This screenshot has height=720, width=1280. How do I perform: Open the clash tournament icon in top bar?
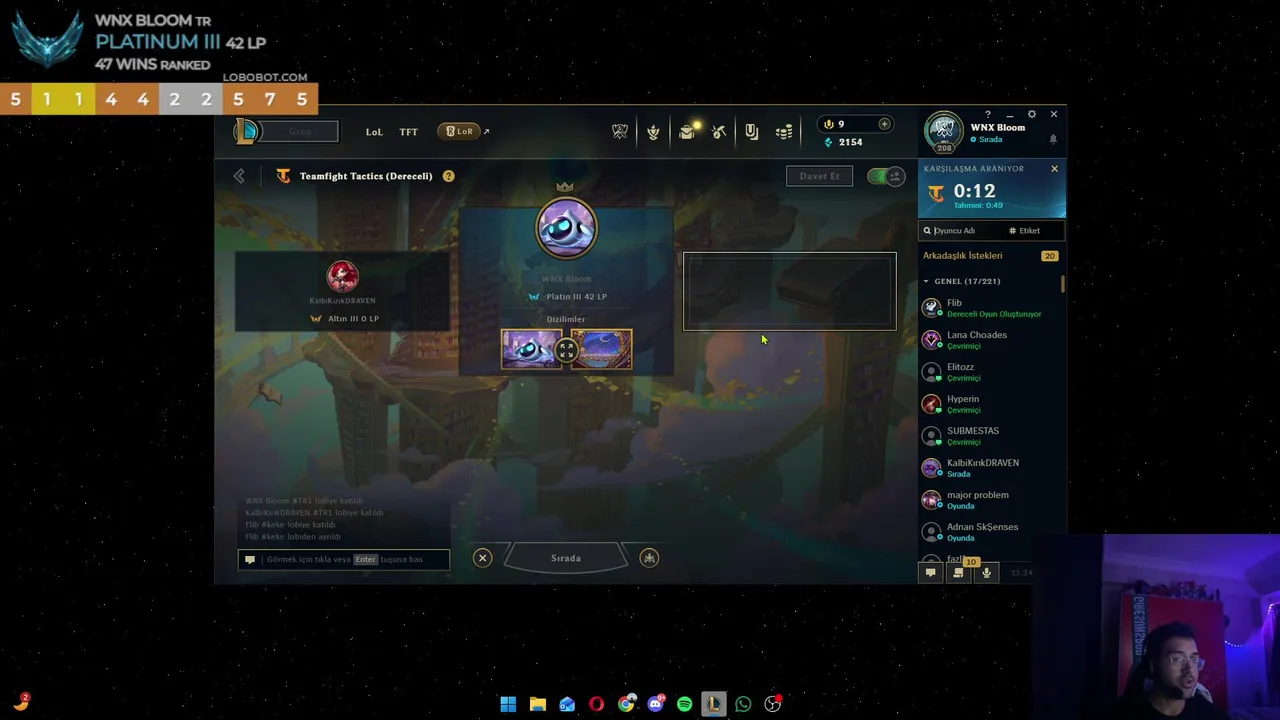(620, 131)
